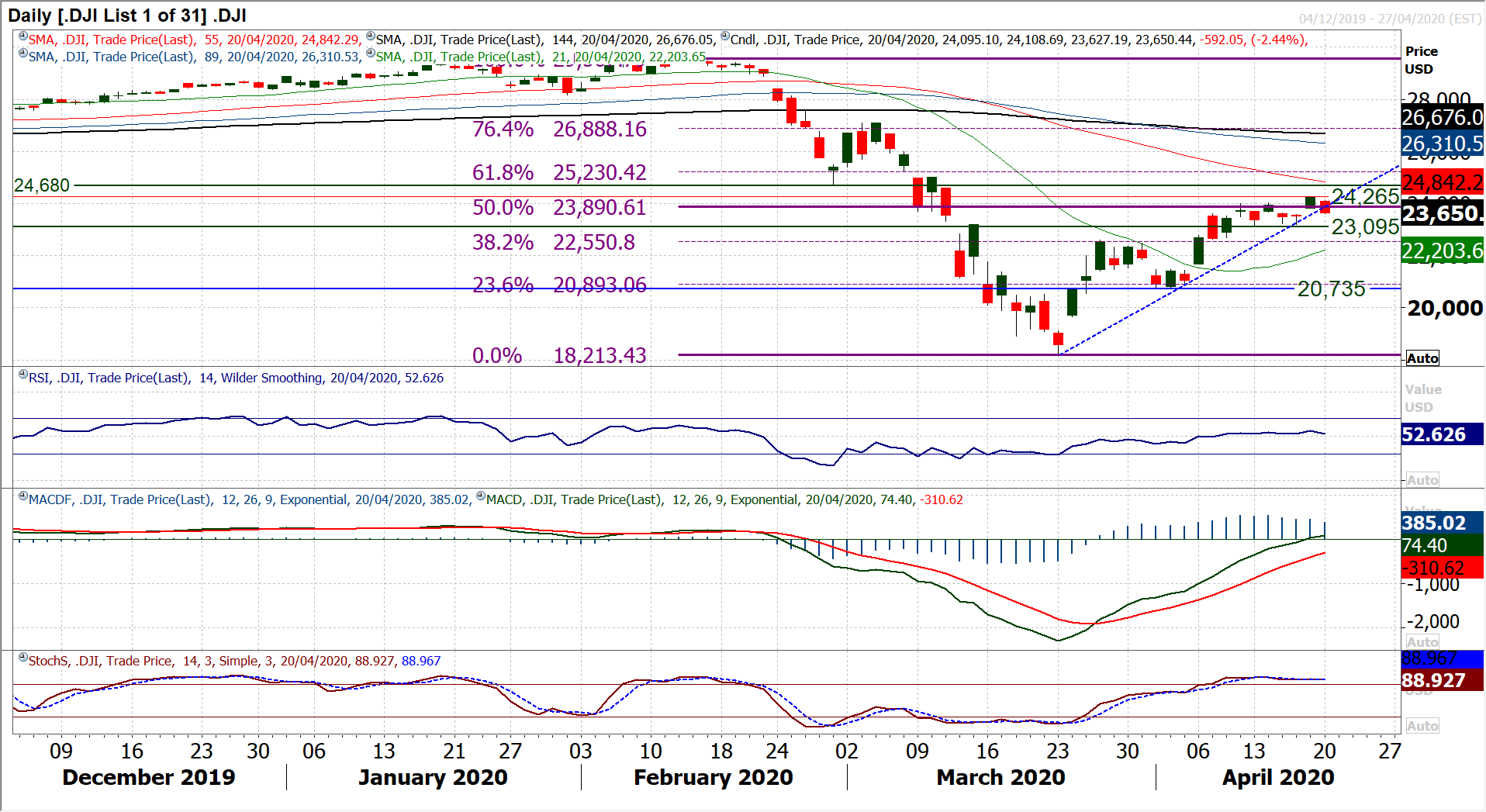The height and width of the screenshot is (812, 1486).
Task: Select the 61.8% Fibonacci label 25,230.42
Action: (x=559, y=172)
